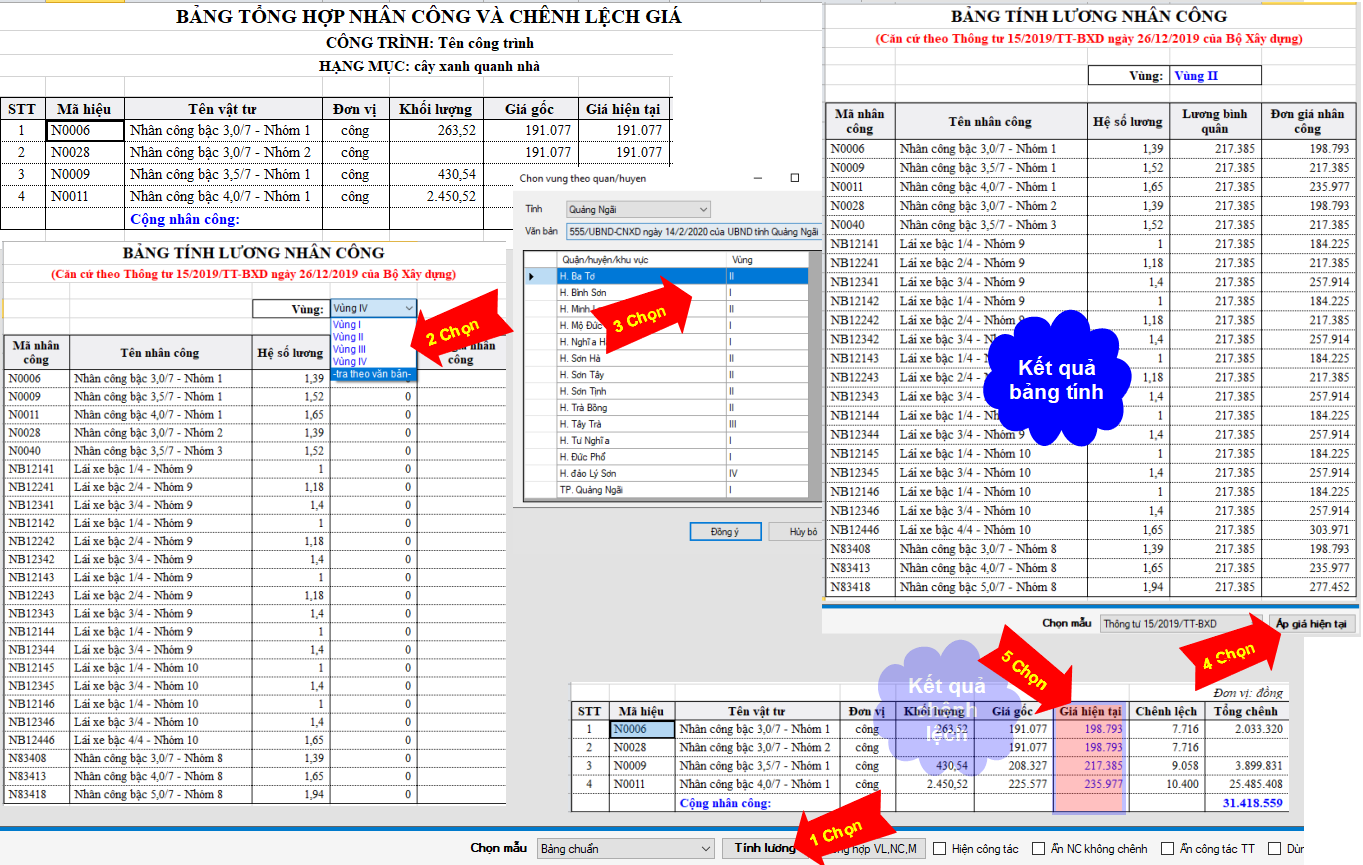
Task: Toggle the Ẩn công tác TT checkbox
Action: [1167, 849]
